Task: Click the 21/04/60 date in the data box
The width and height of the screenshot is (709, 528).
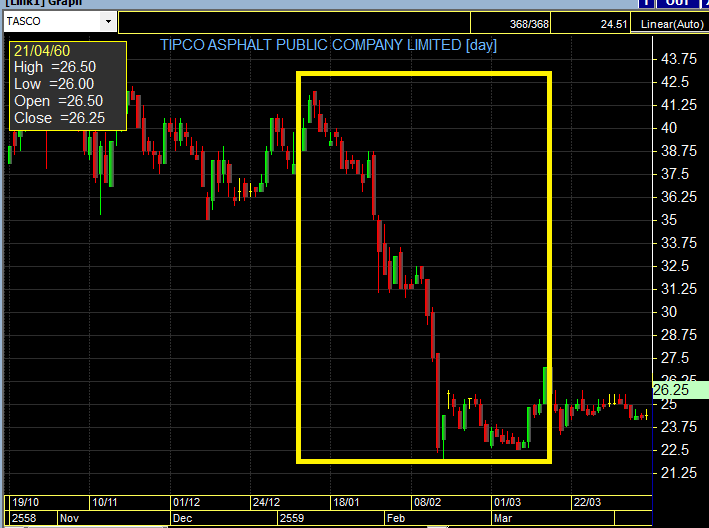Action: (42, 51)
